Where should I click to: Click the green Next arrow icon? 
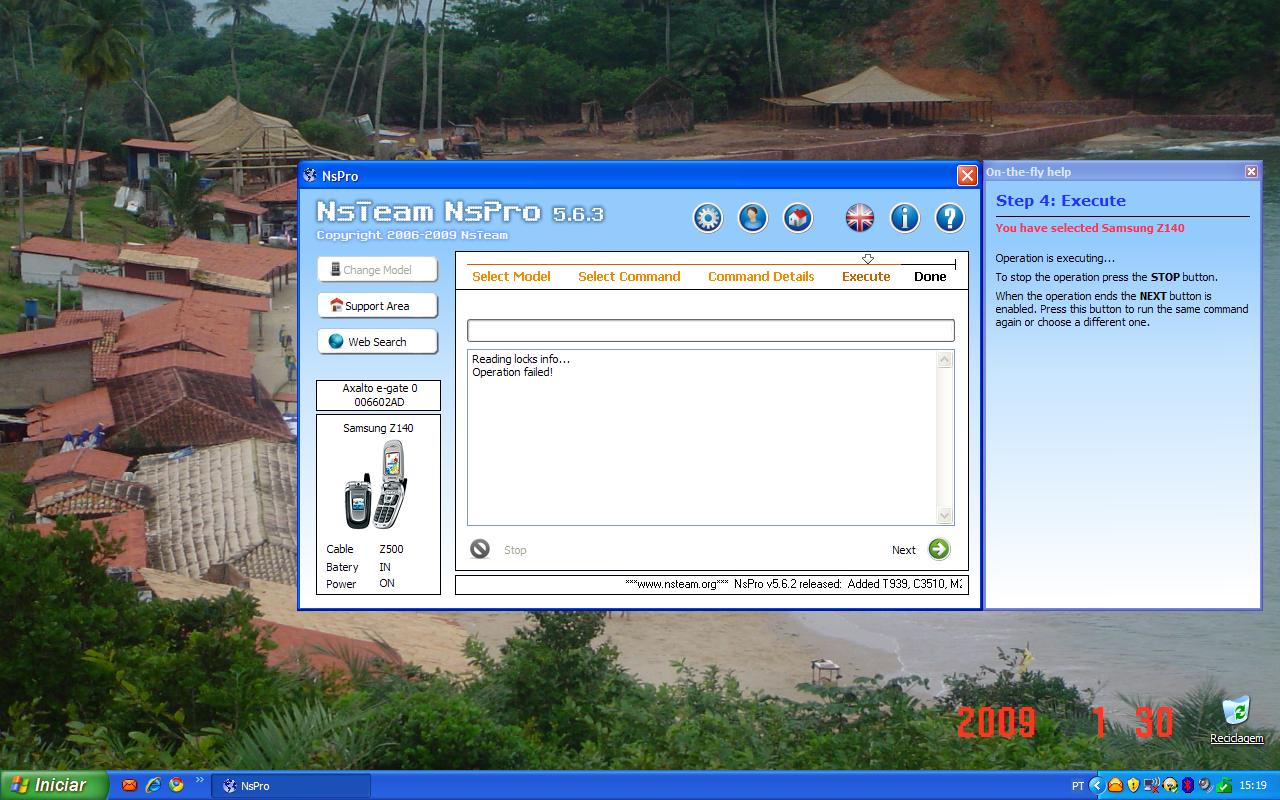[x=939, y=549]
